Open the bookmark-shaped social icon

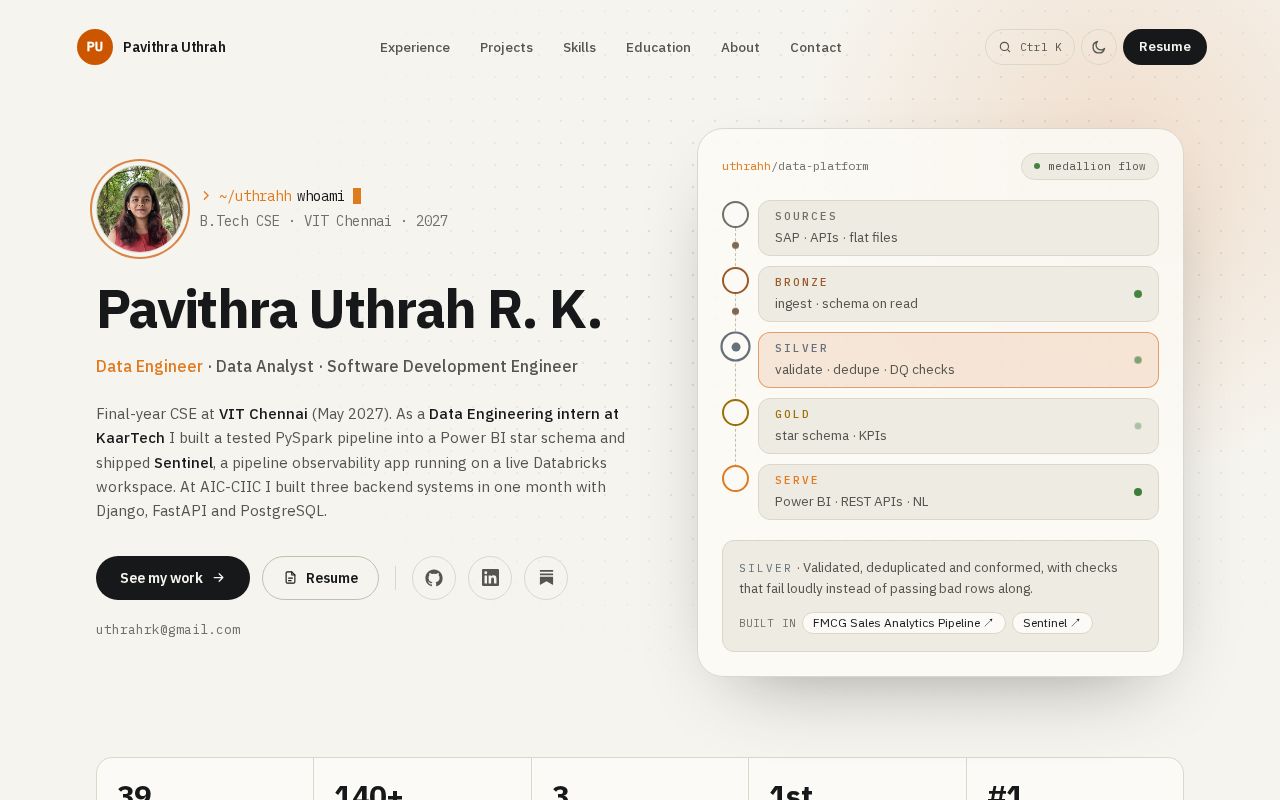(x=546, y=578)
